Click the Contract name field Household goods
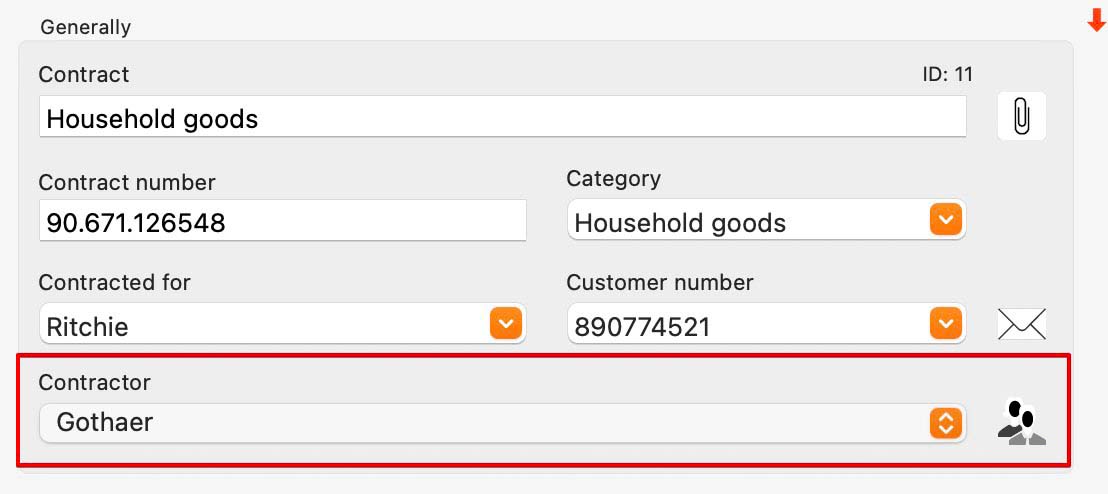Image resolution: width=1108 pixels, height=494 pixels. 502,117
